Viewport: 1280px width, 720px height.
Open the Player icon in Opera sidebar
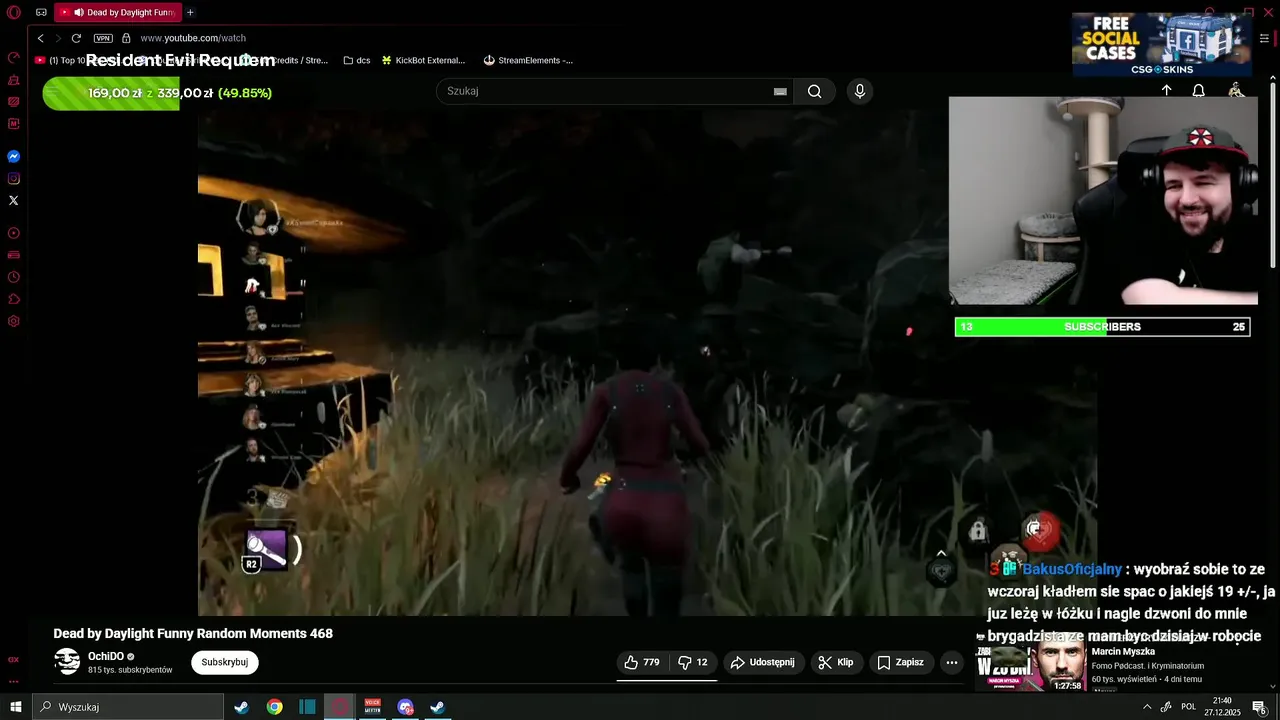click(x=14, y=233)
